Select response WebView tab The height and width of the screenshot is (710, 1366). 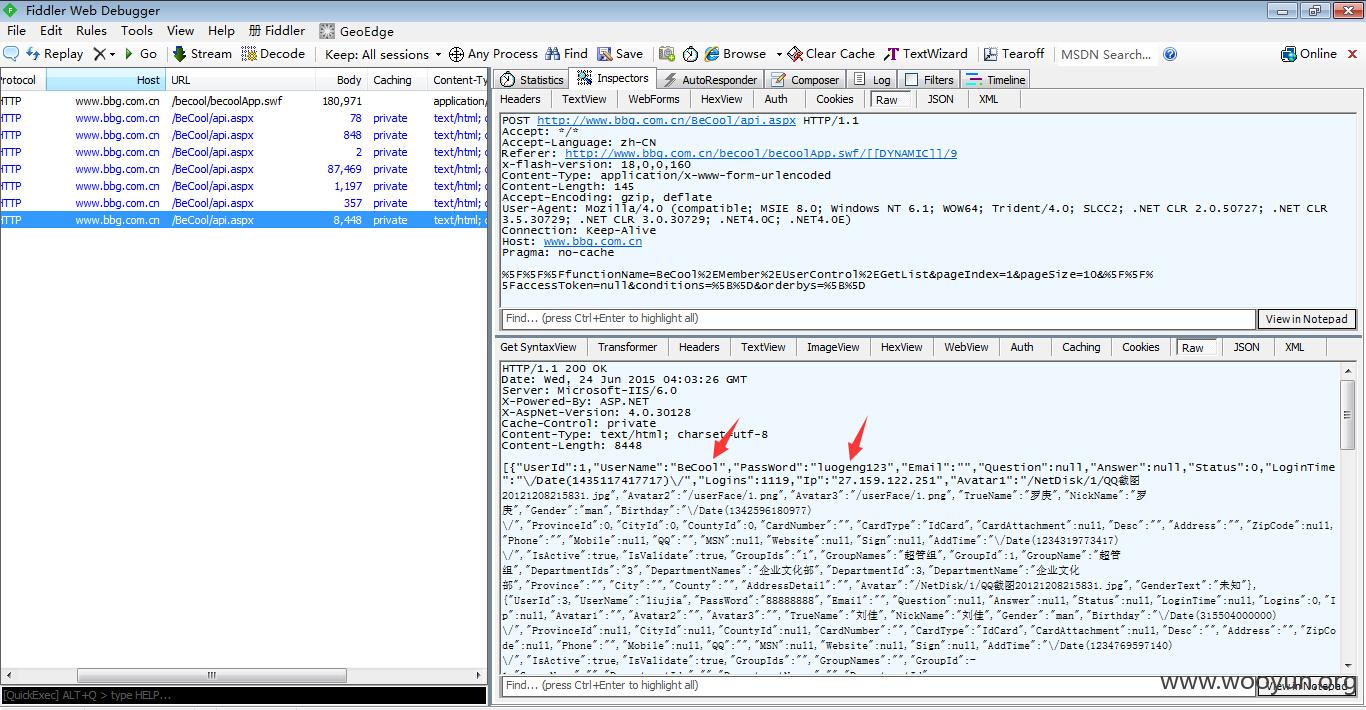click(x=966, y=347)
